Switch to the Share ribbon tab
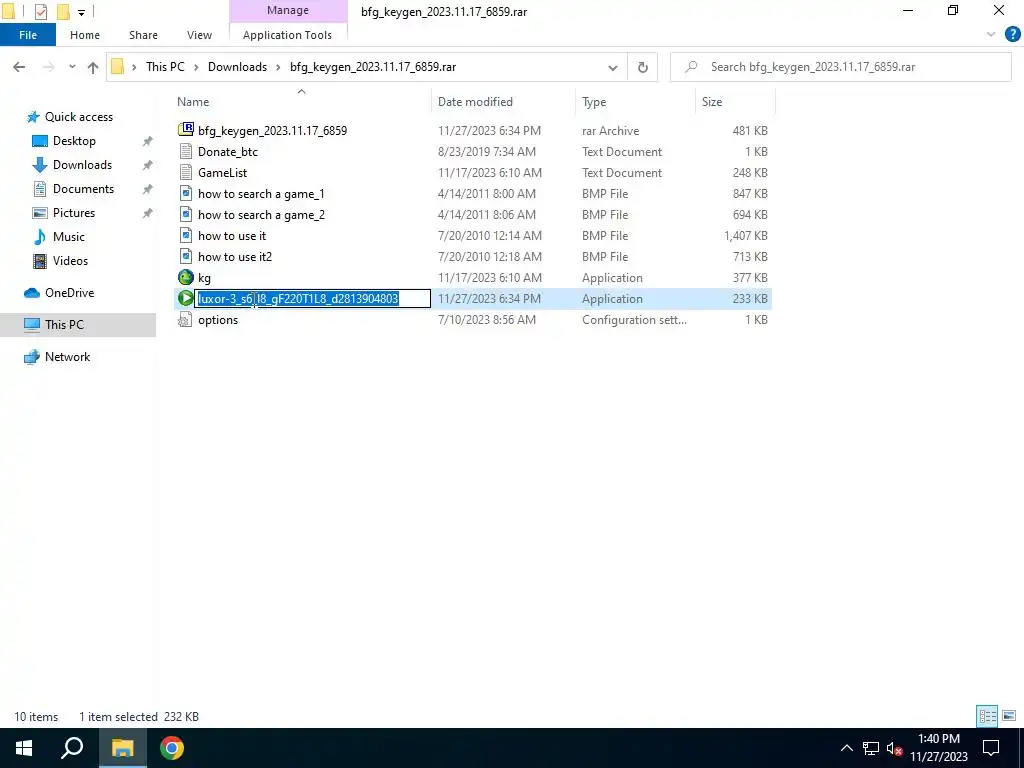Viewport: 1024px width, 768px height. [143, 35]
